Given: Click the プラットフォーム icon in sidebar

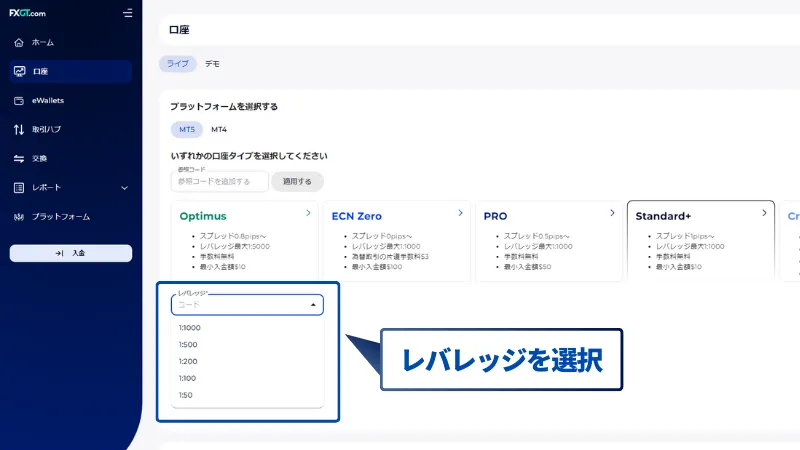Looking at the screenshot, I should coord(19,217).
